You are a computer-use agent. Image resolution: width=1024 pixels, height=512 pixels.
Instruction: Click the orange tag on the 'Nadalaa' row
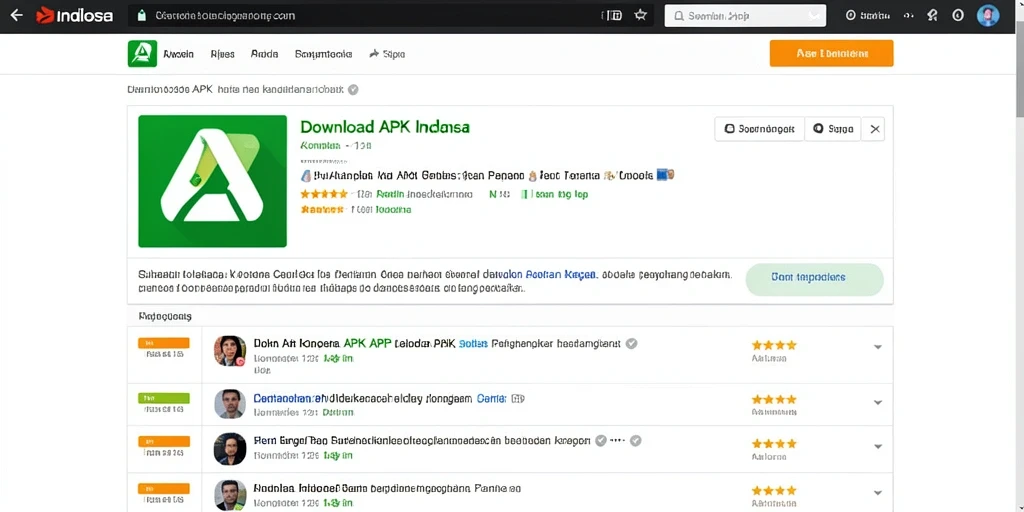164,488
